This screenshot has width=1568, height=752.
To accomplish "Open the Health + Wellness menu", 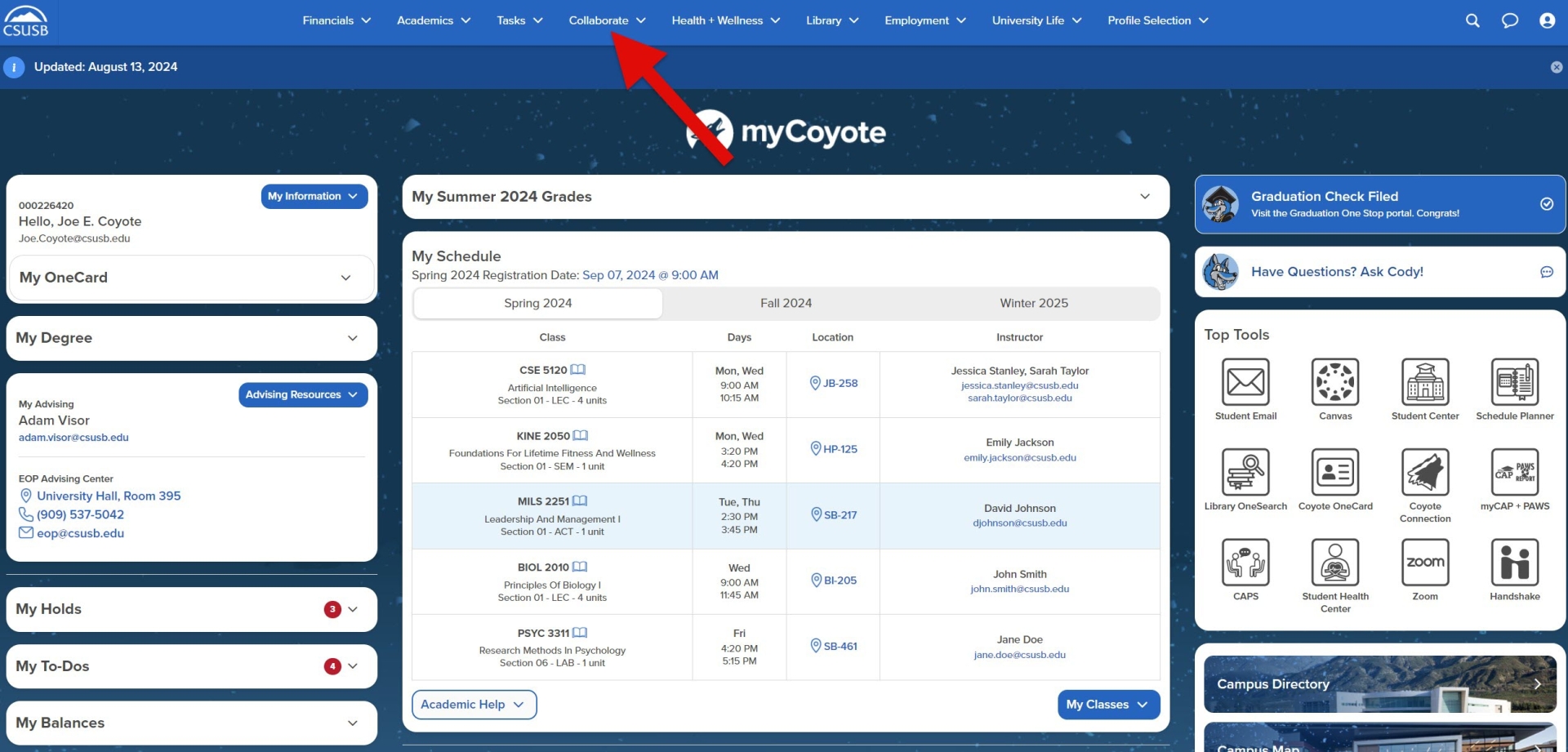I will [726, 20].
